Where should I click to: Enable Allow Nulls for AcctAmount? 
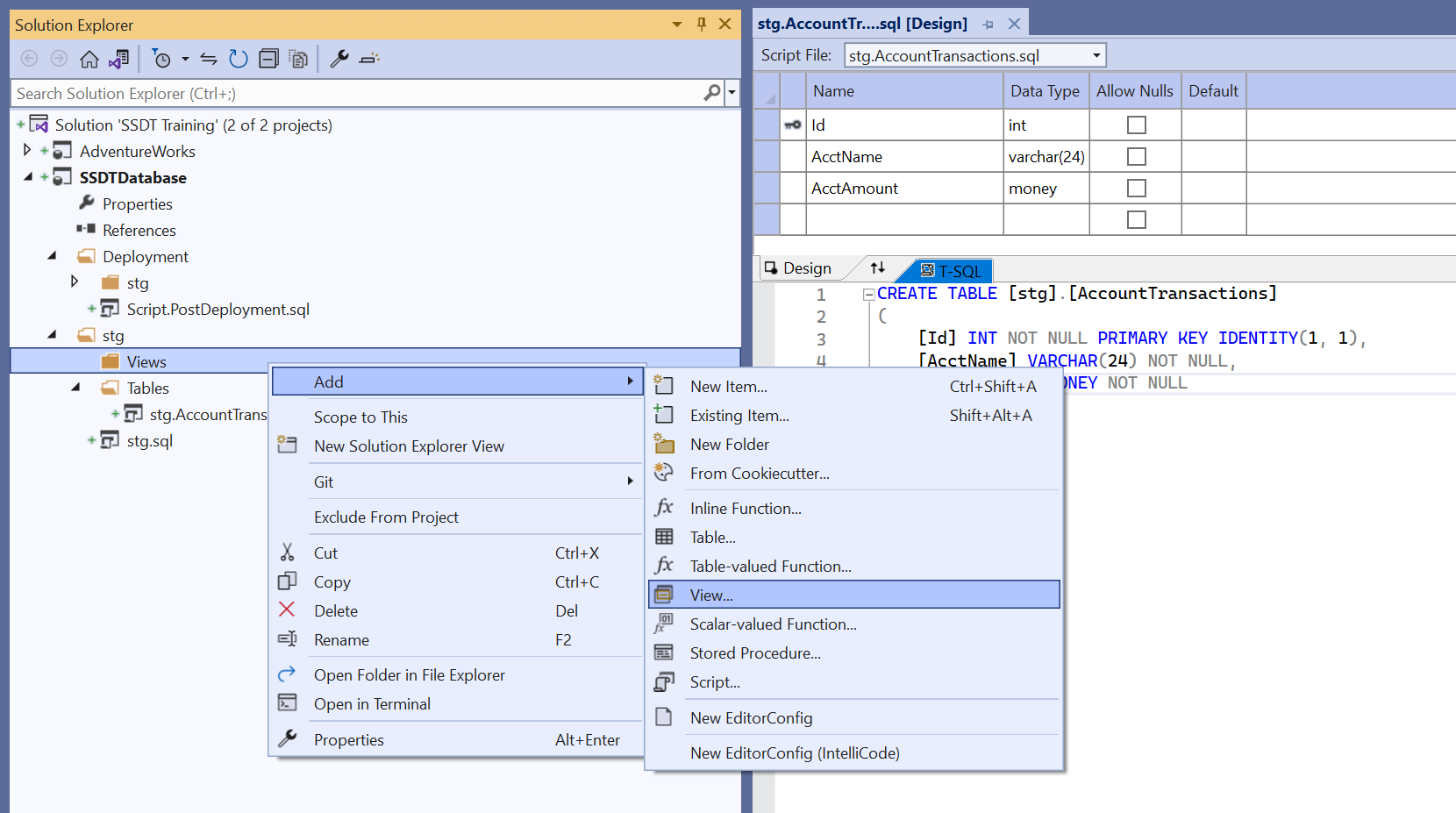tap(1136, 189)
